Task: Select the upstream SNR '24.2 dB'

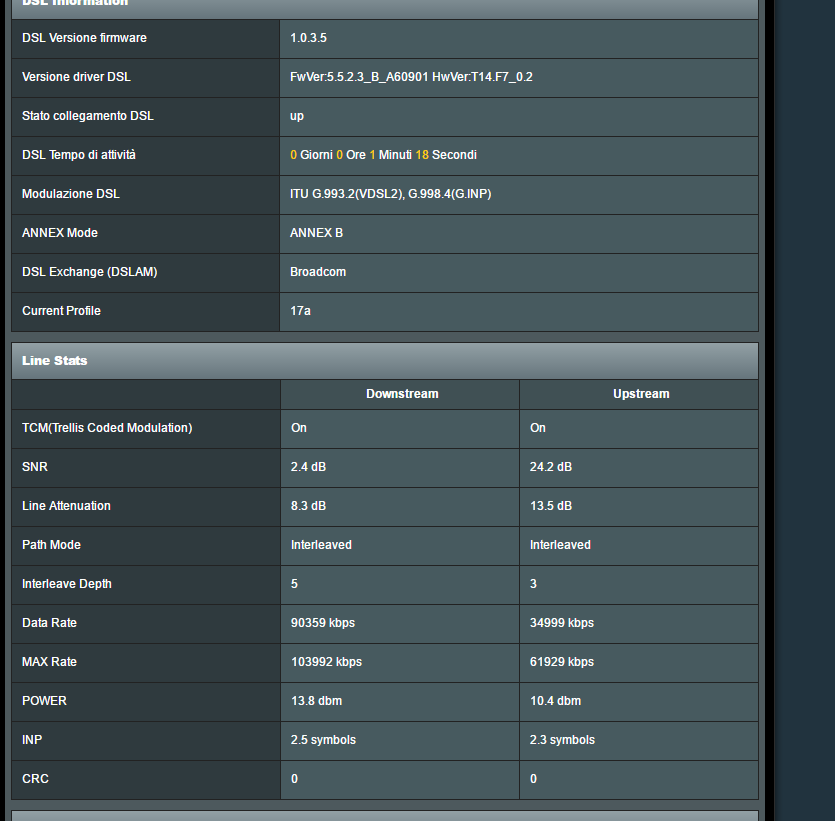Action: pyautogui.click(x=551, y=467)
